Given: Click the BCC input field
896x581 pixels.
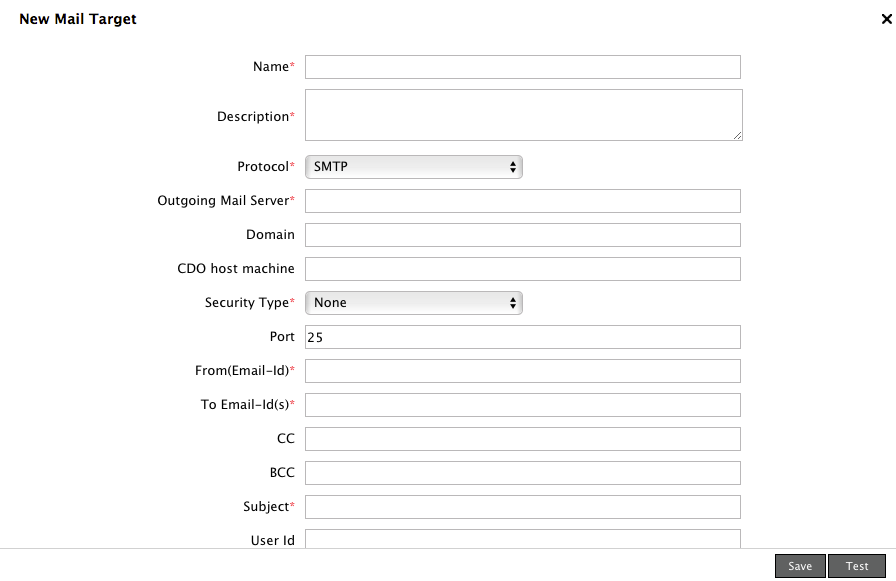Looking at the screenshot, I should click(x=522, y=473).
